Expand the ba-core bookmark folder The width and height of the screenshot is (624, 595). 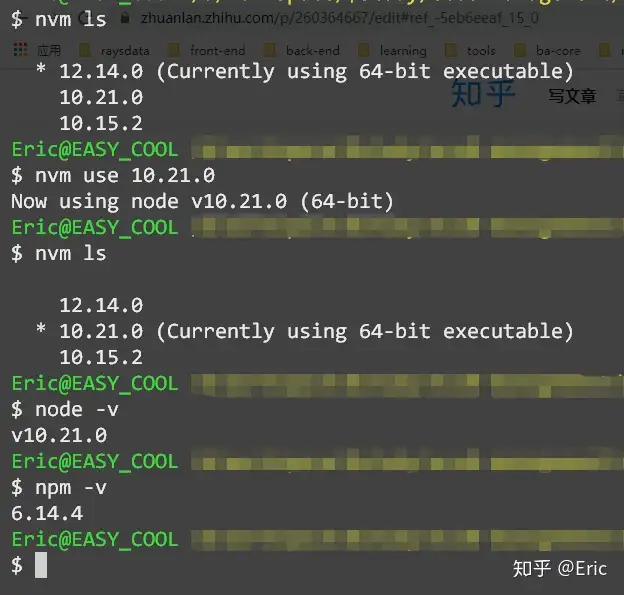pos(547,51)
